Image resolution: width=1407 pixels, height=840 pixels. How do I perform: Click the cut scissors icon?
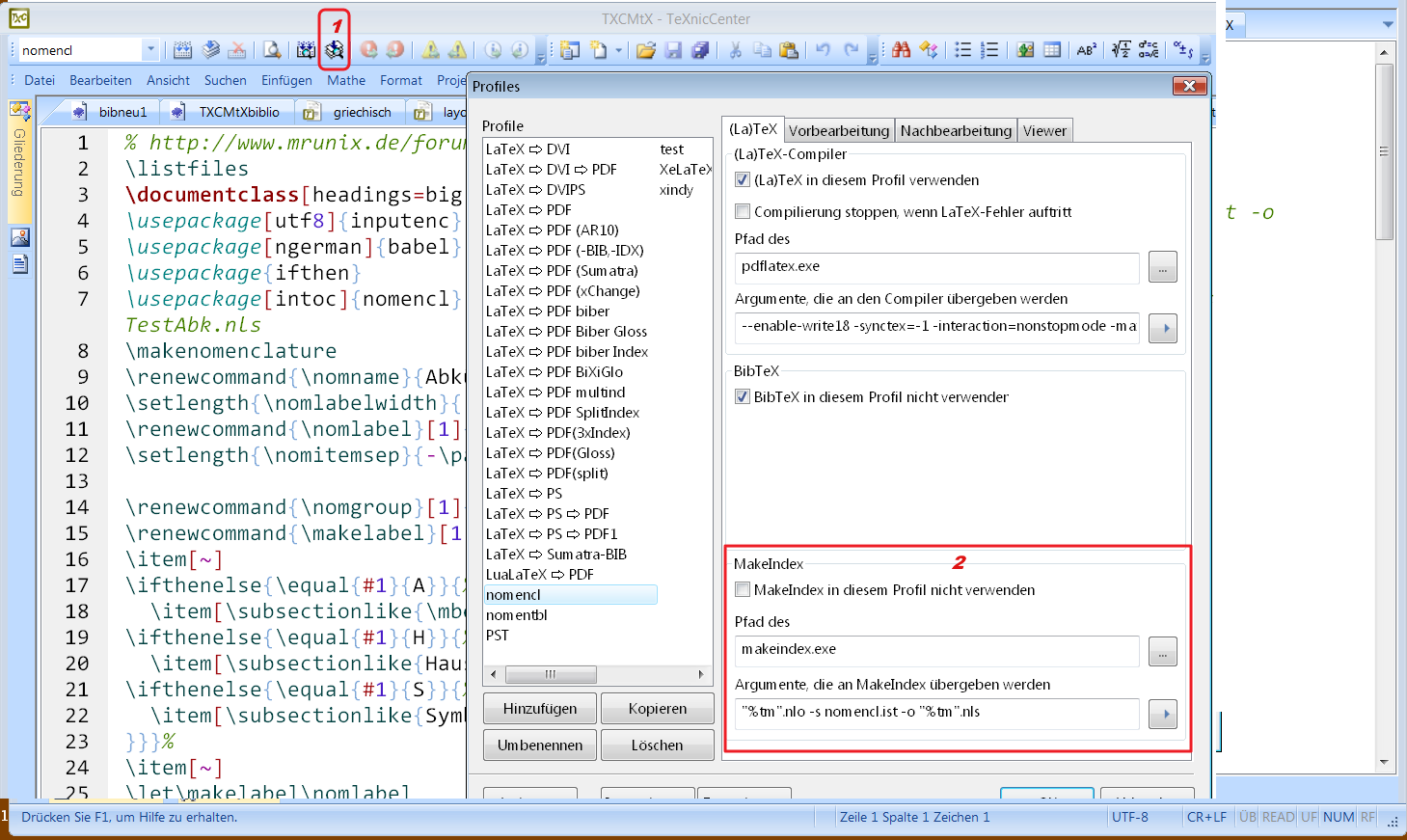[735, 50]
